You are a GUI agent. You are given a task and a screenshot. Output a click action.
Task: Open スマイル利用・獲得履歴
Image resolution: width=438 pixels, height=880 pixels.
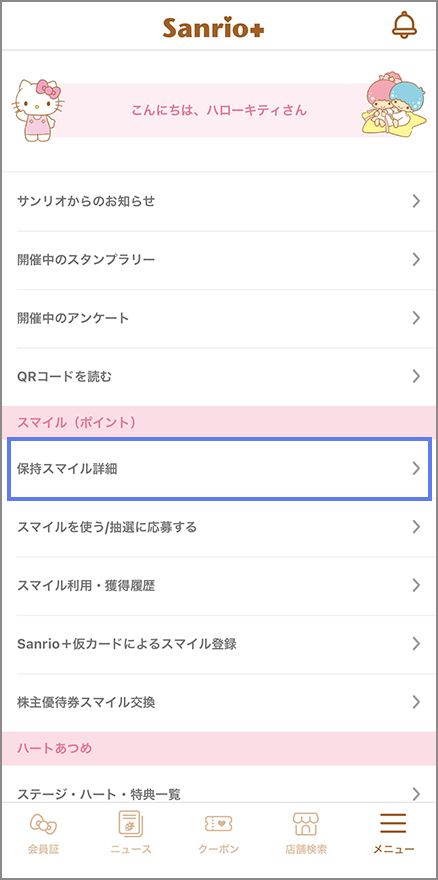point(219,586)
